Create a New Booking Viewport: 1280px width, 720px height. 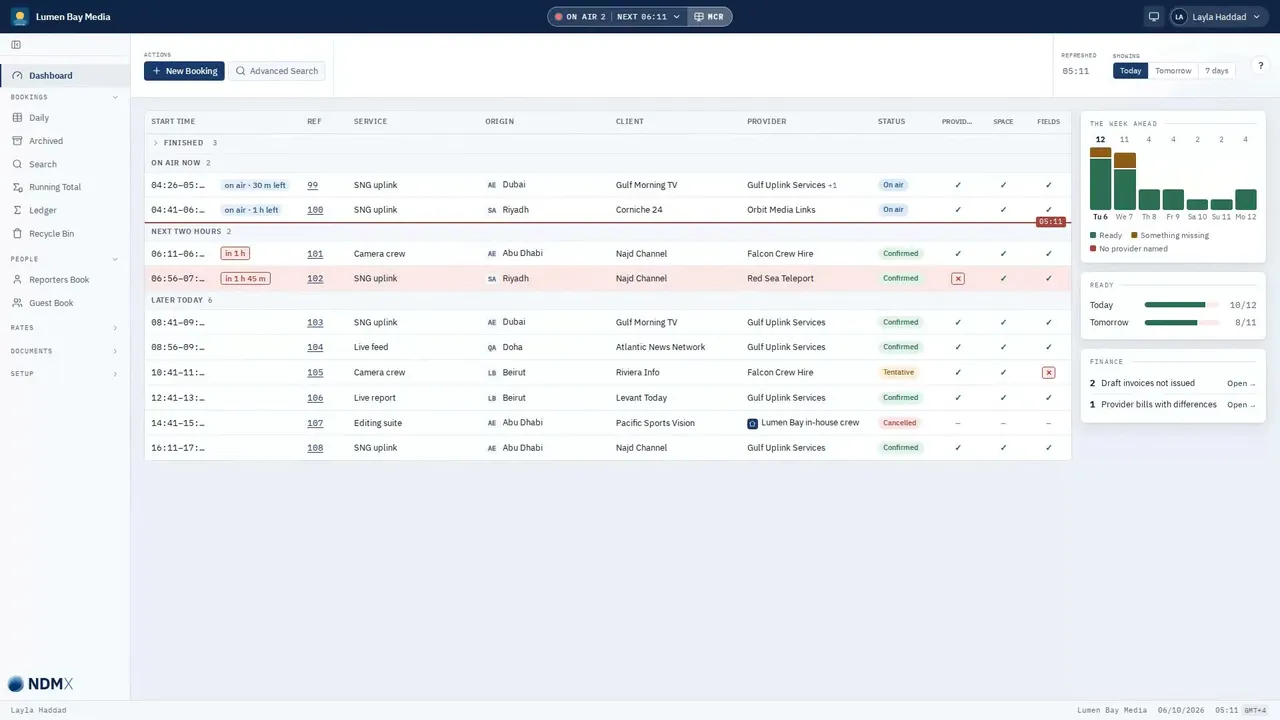click(184, 71)
